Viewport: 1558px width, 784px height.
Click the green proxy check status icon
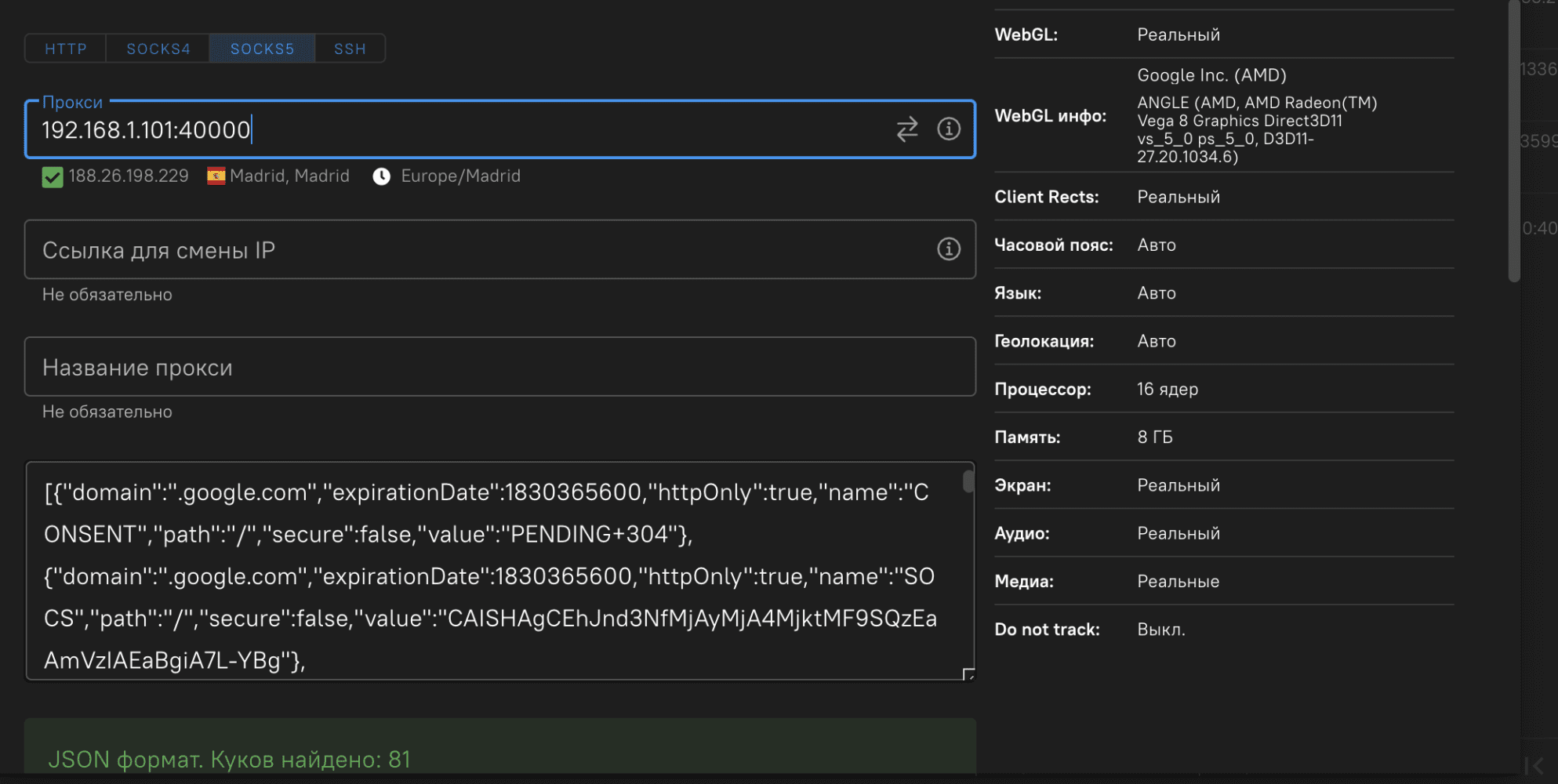pos(53,177)
